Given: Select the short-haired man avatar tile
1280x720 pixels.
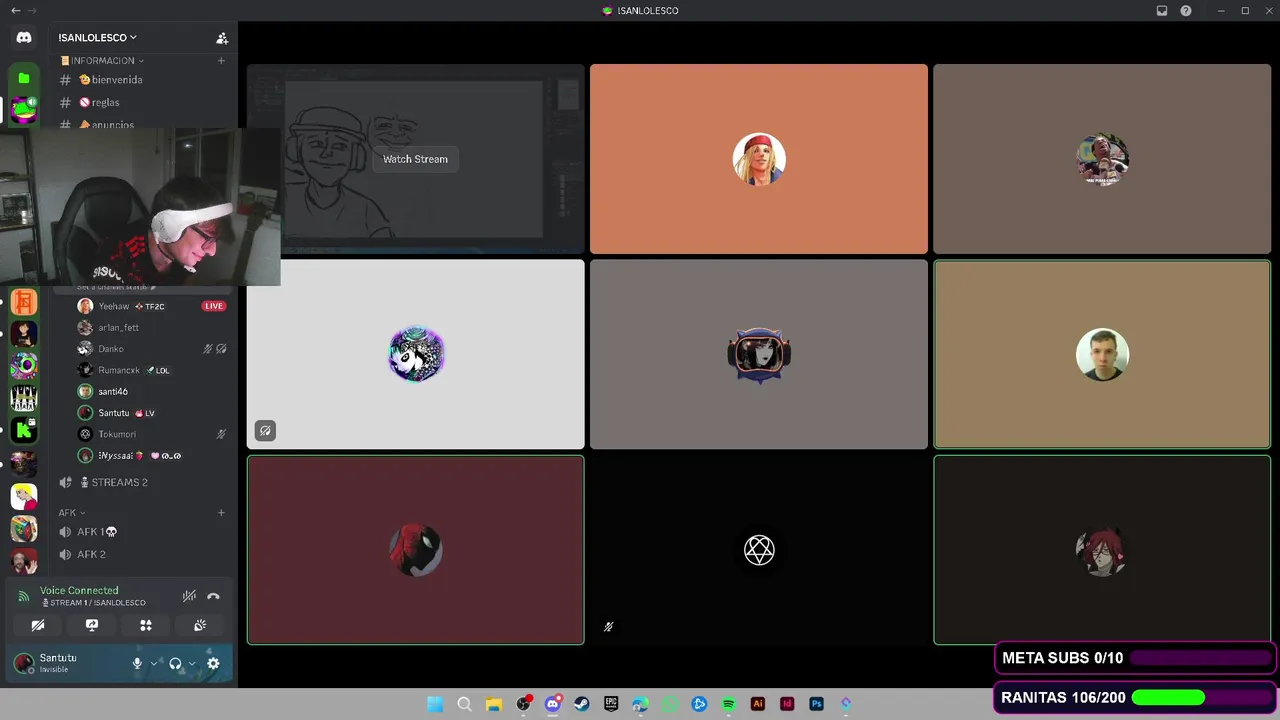Looking at the screenshot, I should [x=1102, y=354].
